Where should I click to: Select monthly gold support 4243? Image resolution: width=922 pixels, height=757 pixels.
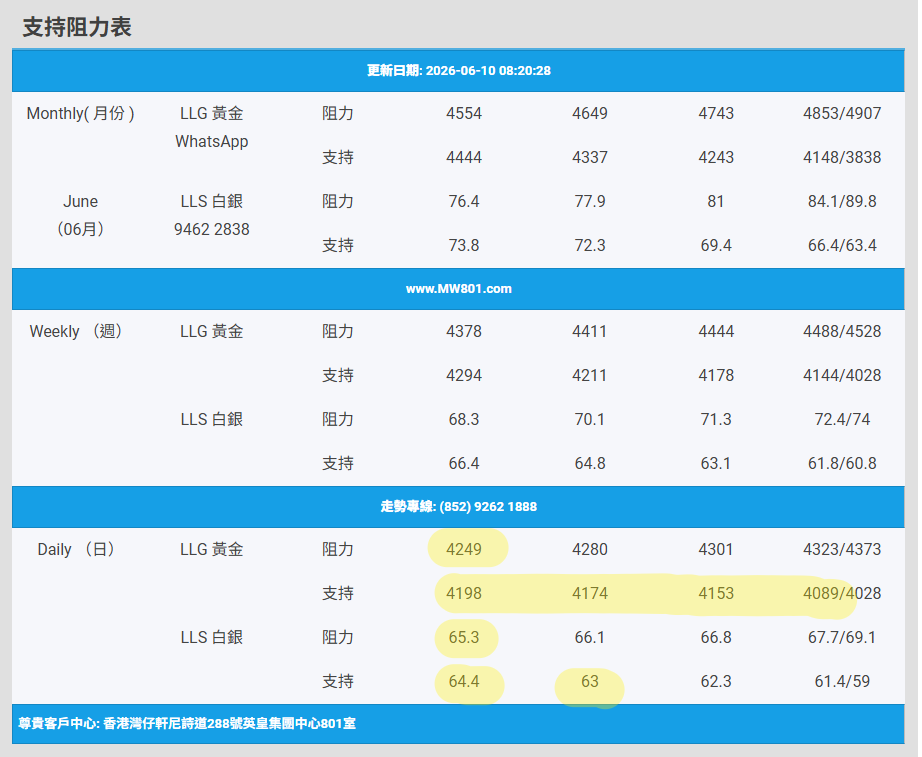(716, 157)
